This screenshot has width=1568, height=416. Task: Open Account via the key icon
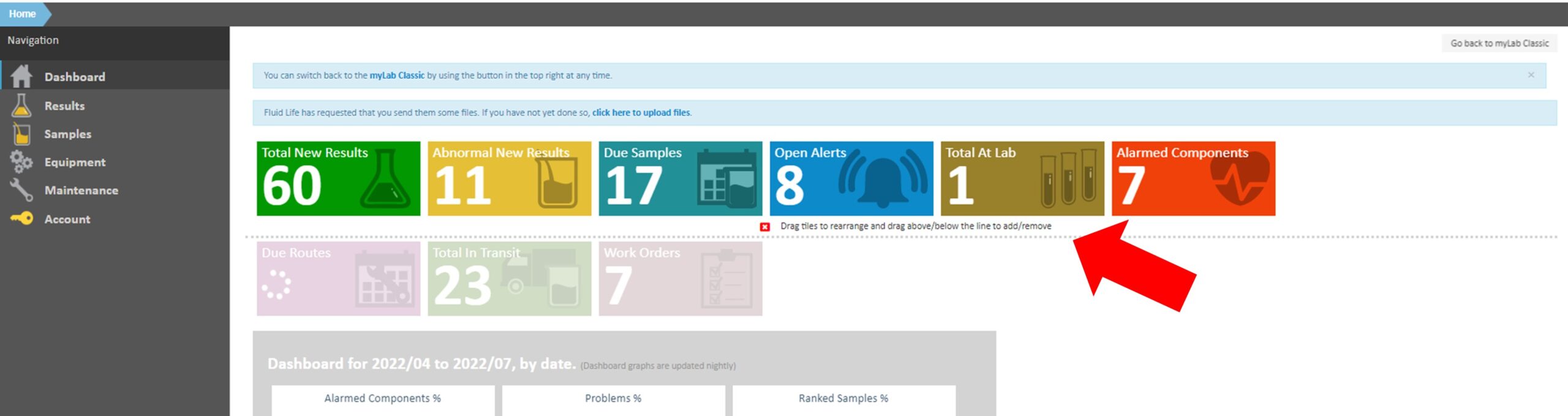coord(21,219)
